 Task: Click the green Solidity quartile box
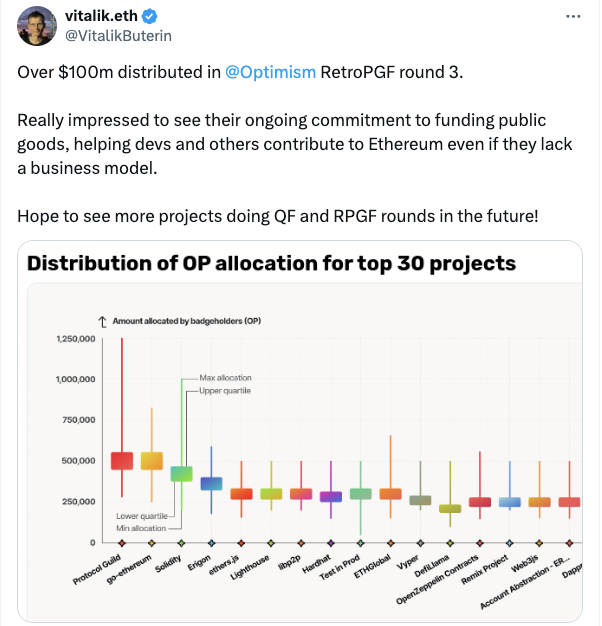pos(182,473)
